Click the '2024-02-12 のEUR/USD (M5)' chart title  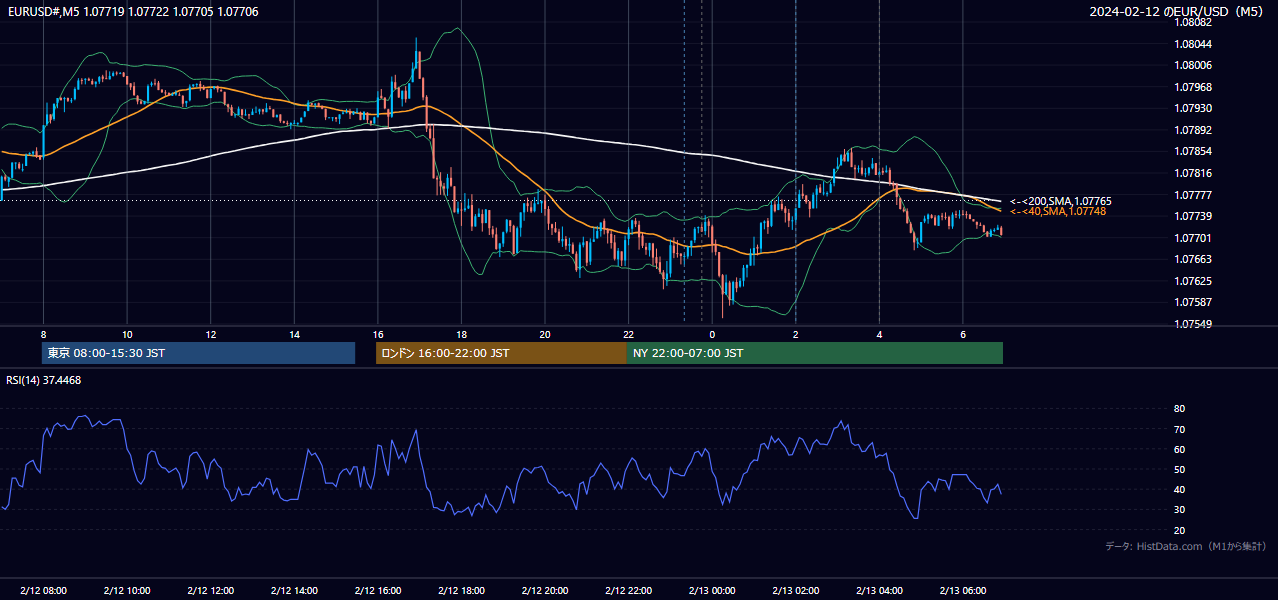tap(1177, 12)
